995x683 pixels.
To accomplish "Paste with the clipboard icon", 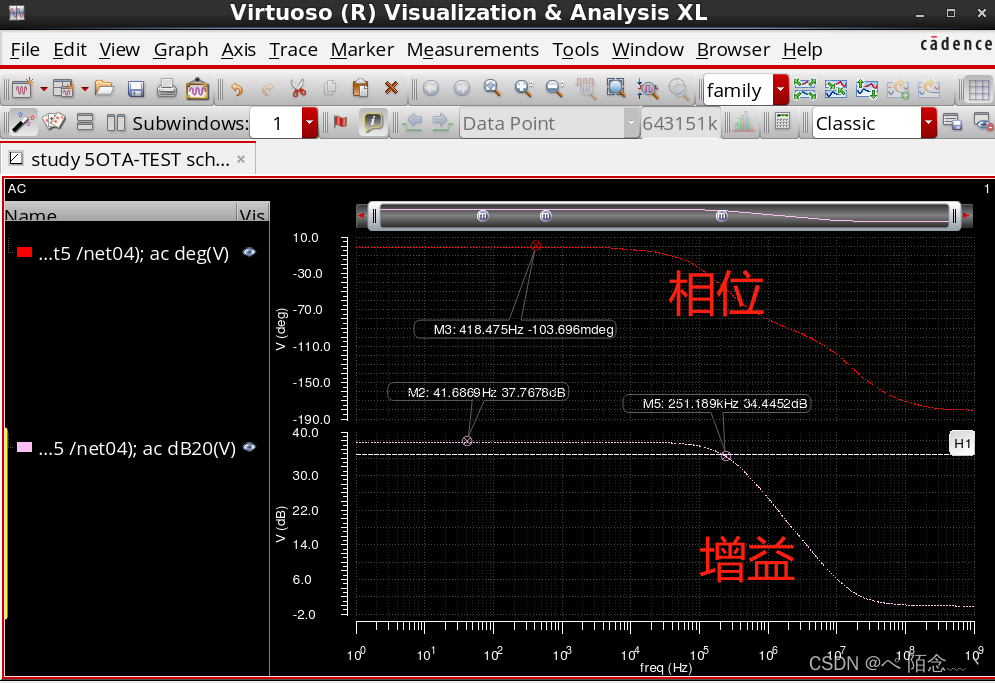I will click(360, 89).
